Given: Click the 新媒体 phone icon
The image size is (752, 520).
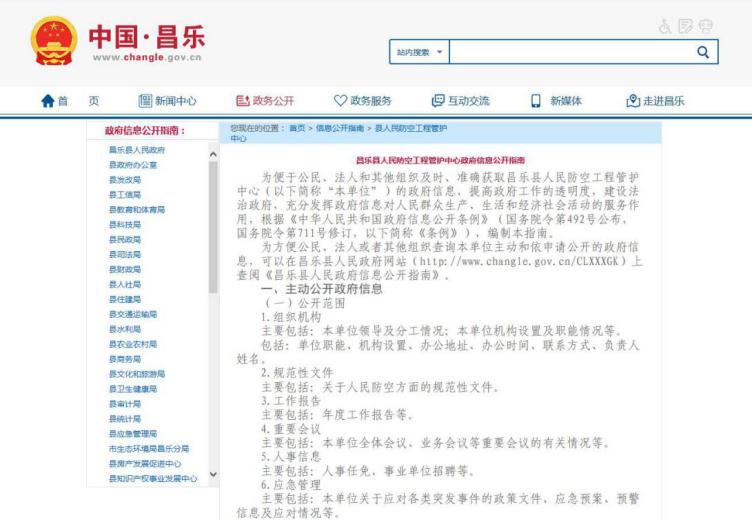Looking at the screenshot, I should pyautogui.click(x=535, y=101).
